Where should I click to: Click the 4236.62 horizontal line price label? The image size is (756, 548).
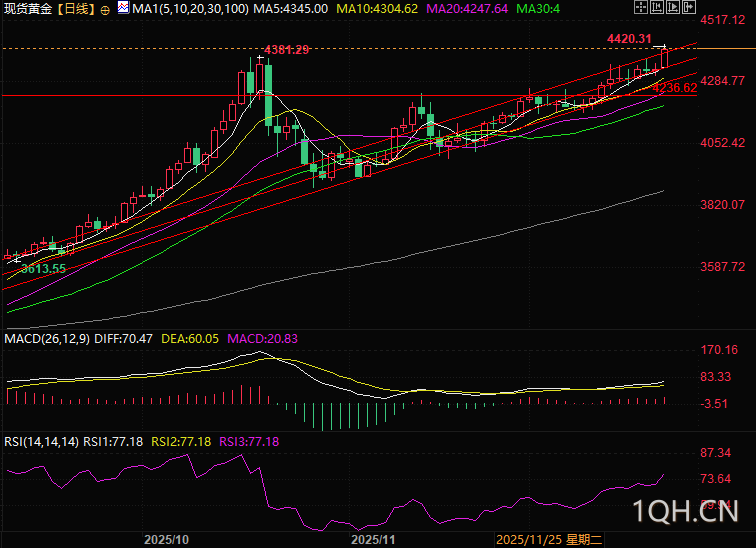point(675,88)
